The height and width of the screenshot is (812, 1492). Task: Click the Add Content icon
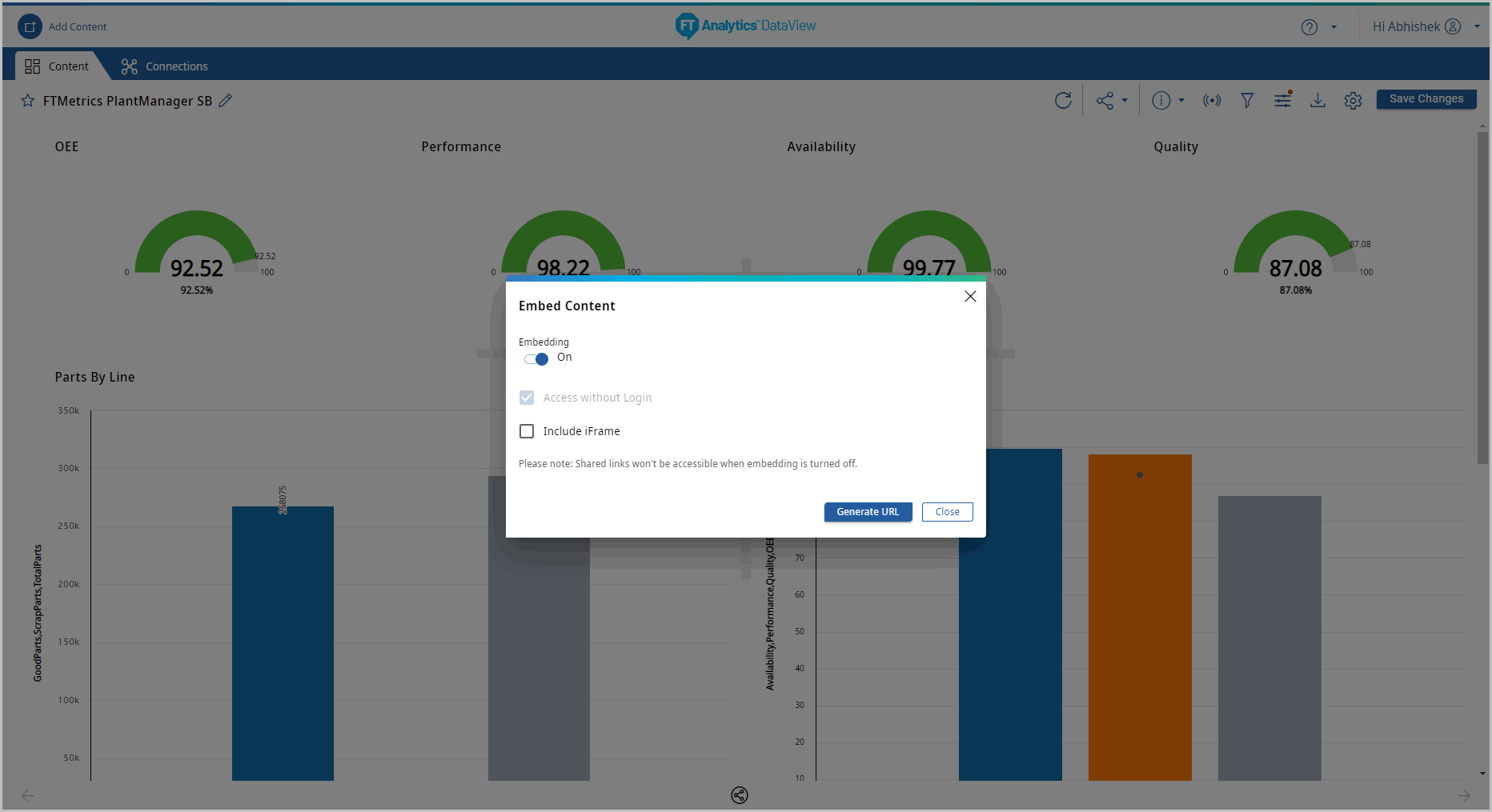click(x=30, y=26)
